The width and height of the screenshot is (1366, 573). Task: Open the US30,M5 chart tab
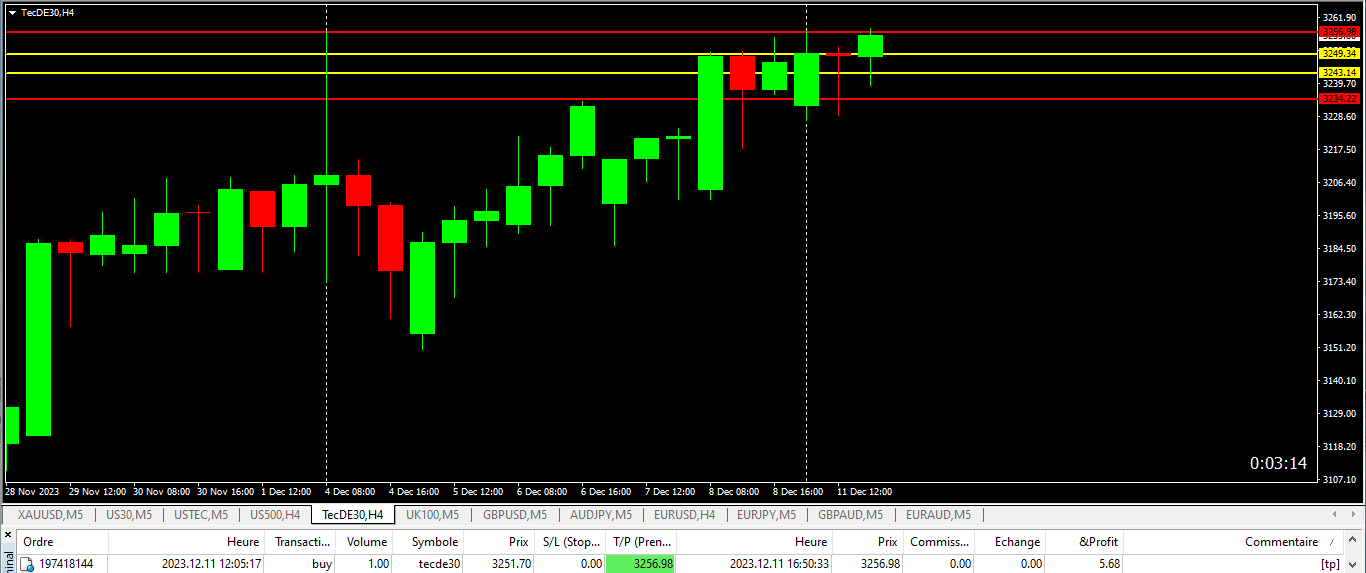point(128,515)
